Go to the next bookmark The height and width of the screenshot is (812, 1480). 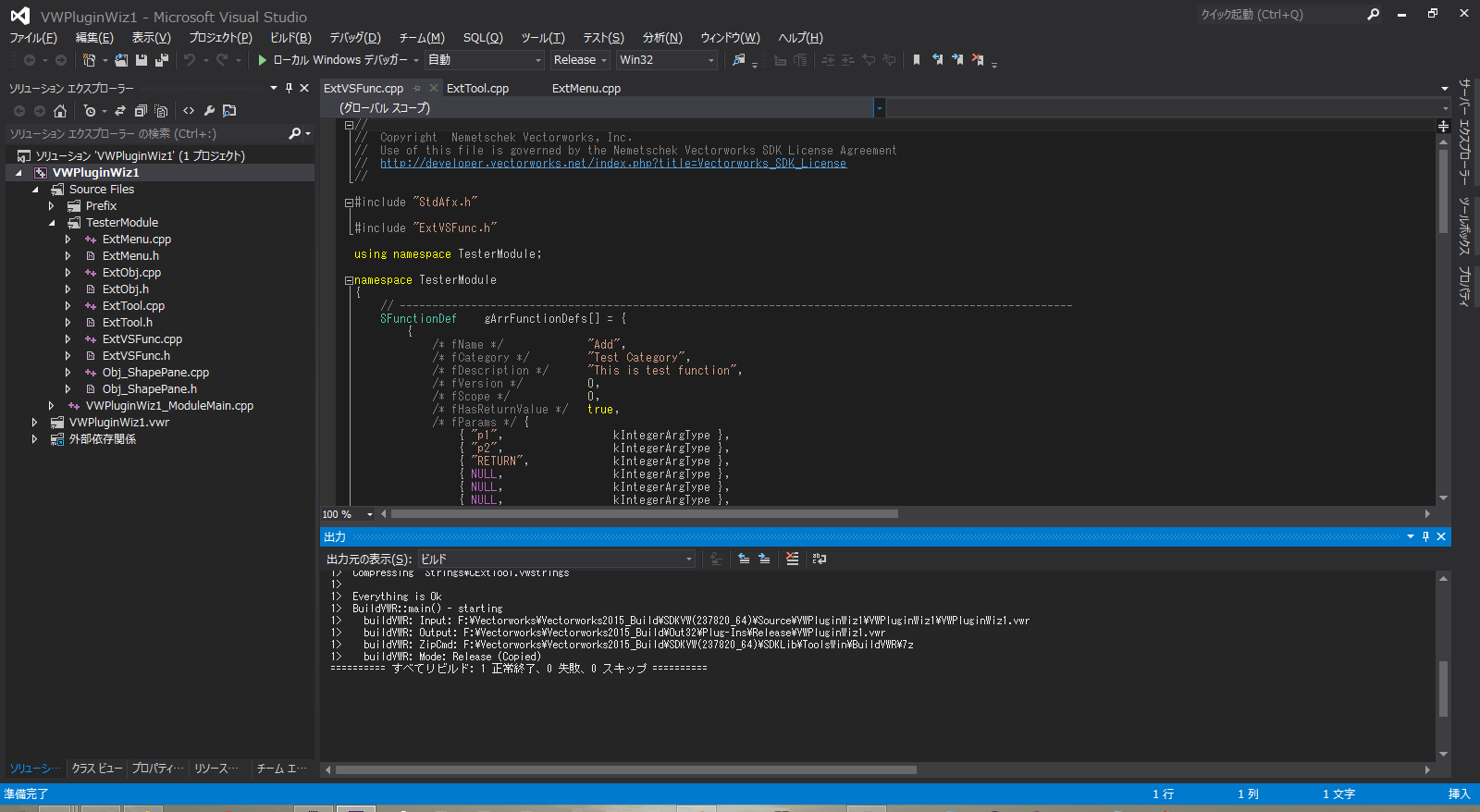coord(957,60)
